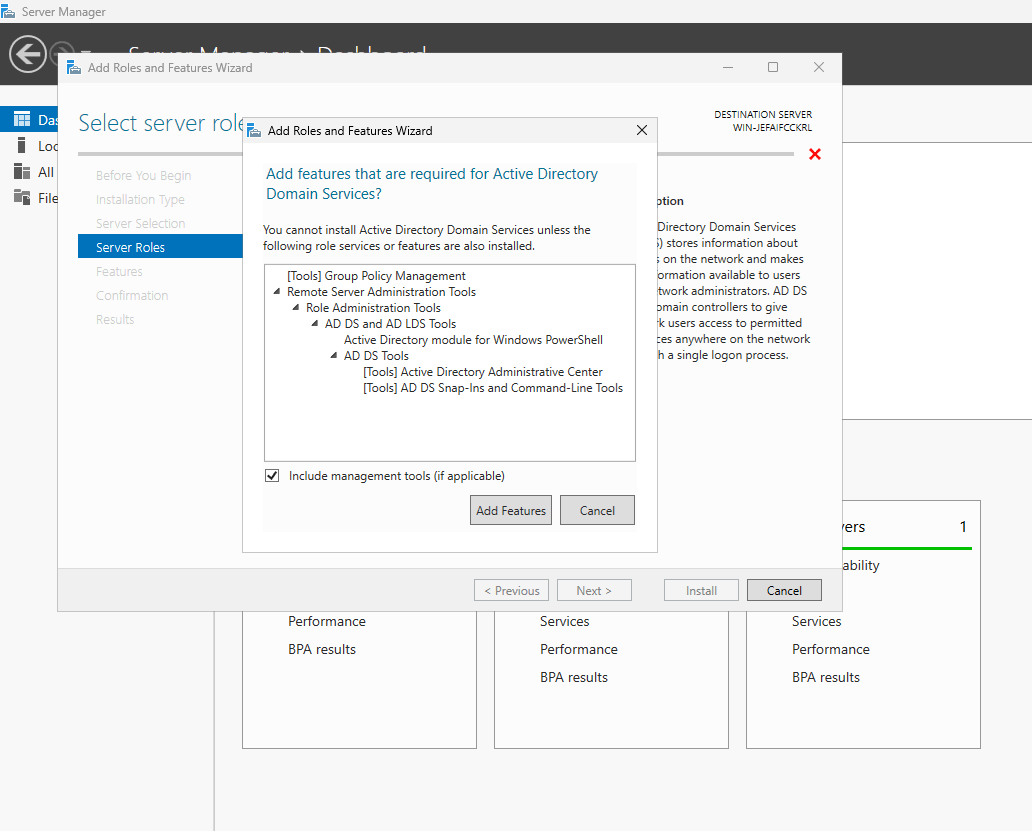Click the Server Manager back arrow button

tap(28, 53)
